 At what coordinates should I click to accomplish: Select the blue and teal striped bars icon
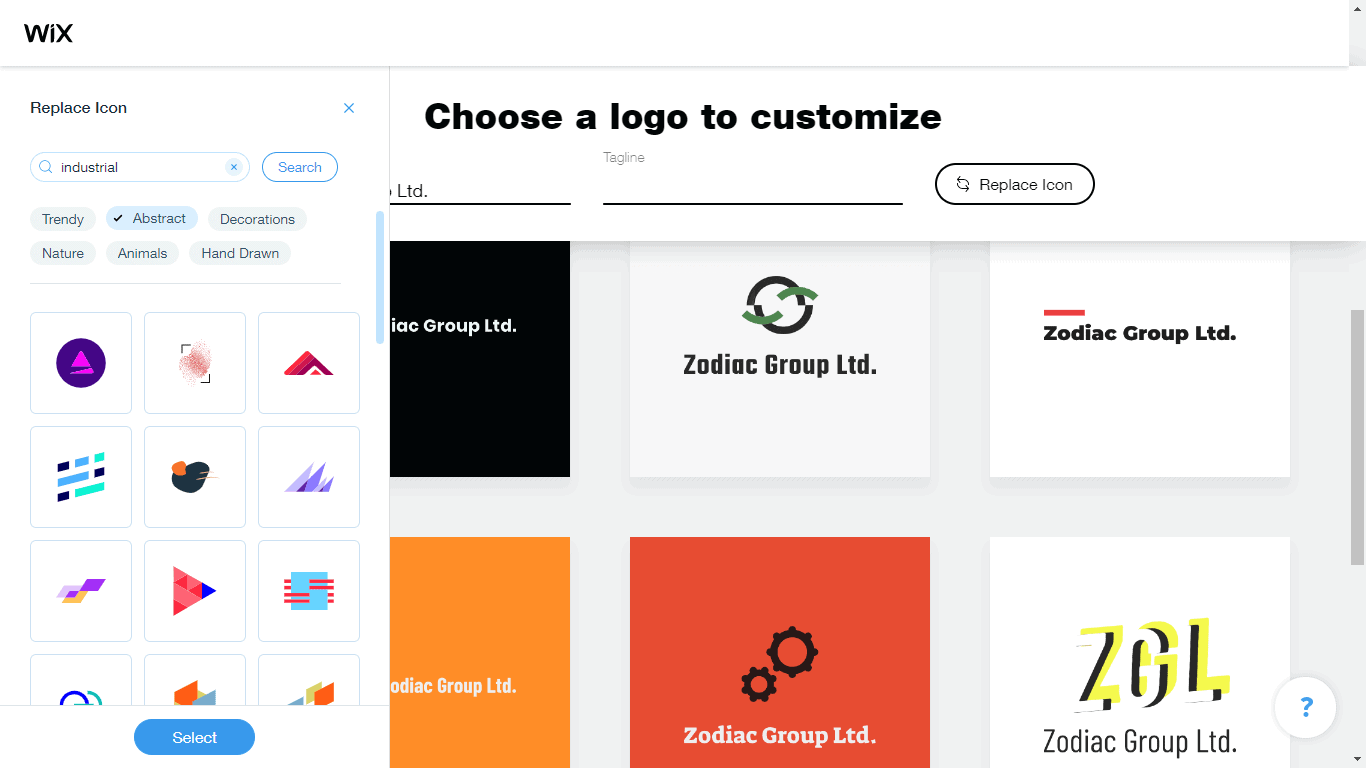(81, 477)
